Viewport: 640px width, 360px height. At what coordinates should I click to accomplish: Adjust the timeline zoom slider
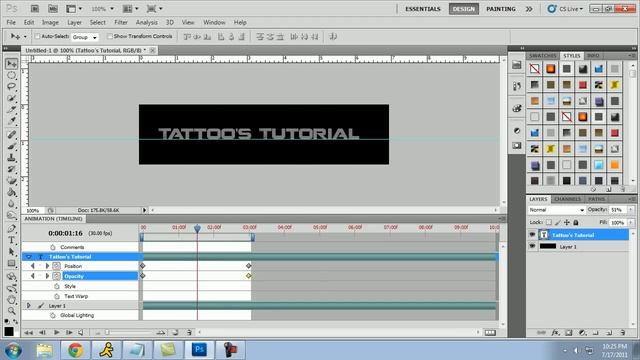tap(107, 333)
